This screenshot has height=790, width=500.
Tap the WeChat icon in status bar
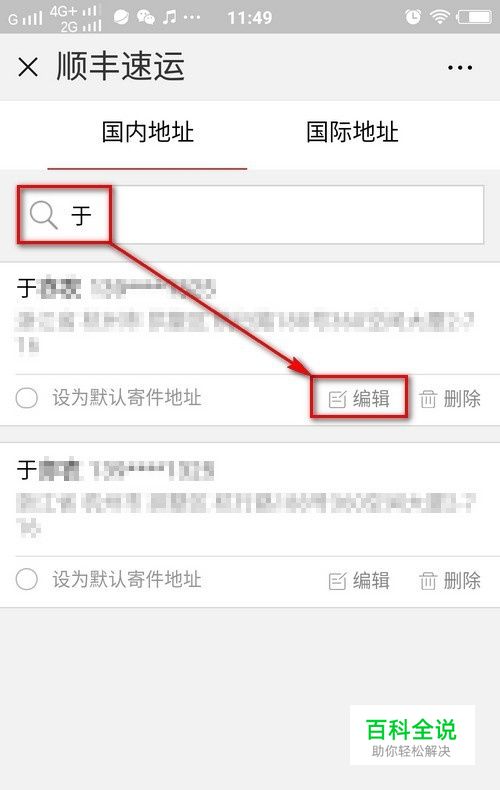coord(146,18)
